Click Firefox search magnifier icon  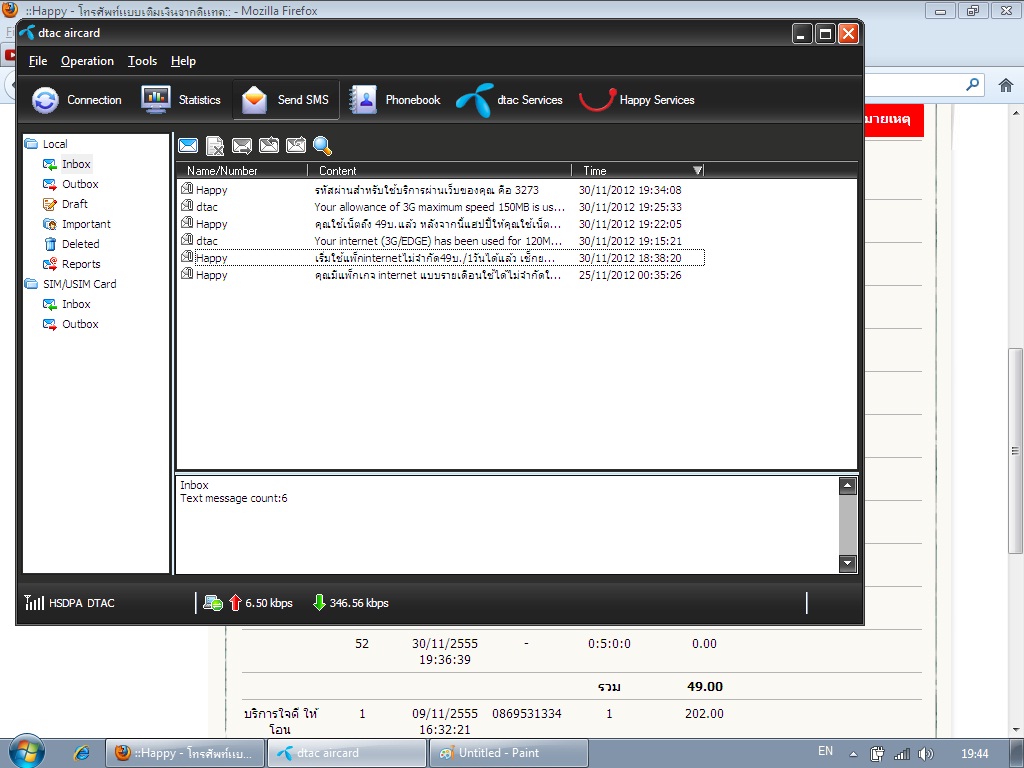(973, 84)
